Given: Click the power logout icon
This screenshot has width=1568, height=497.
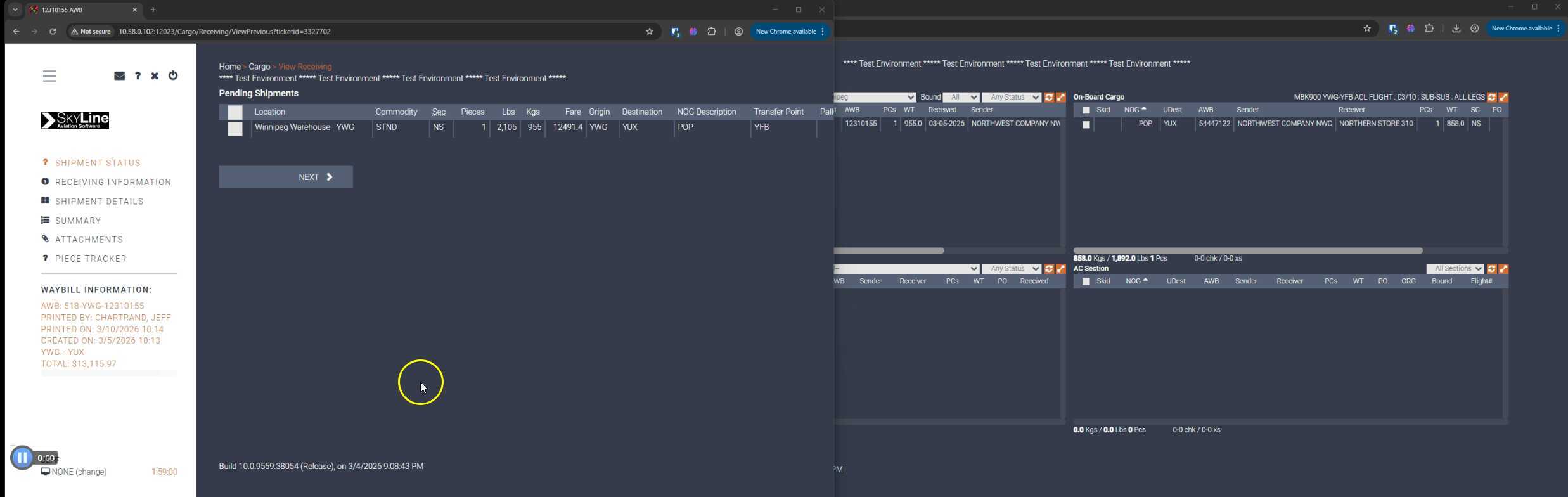Looking at the screenshot, I should 173,75.
